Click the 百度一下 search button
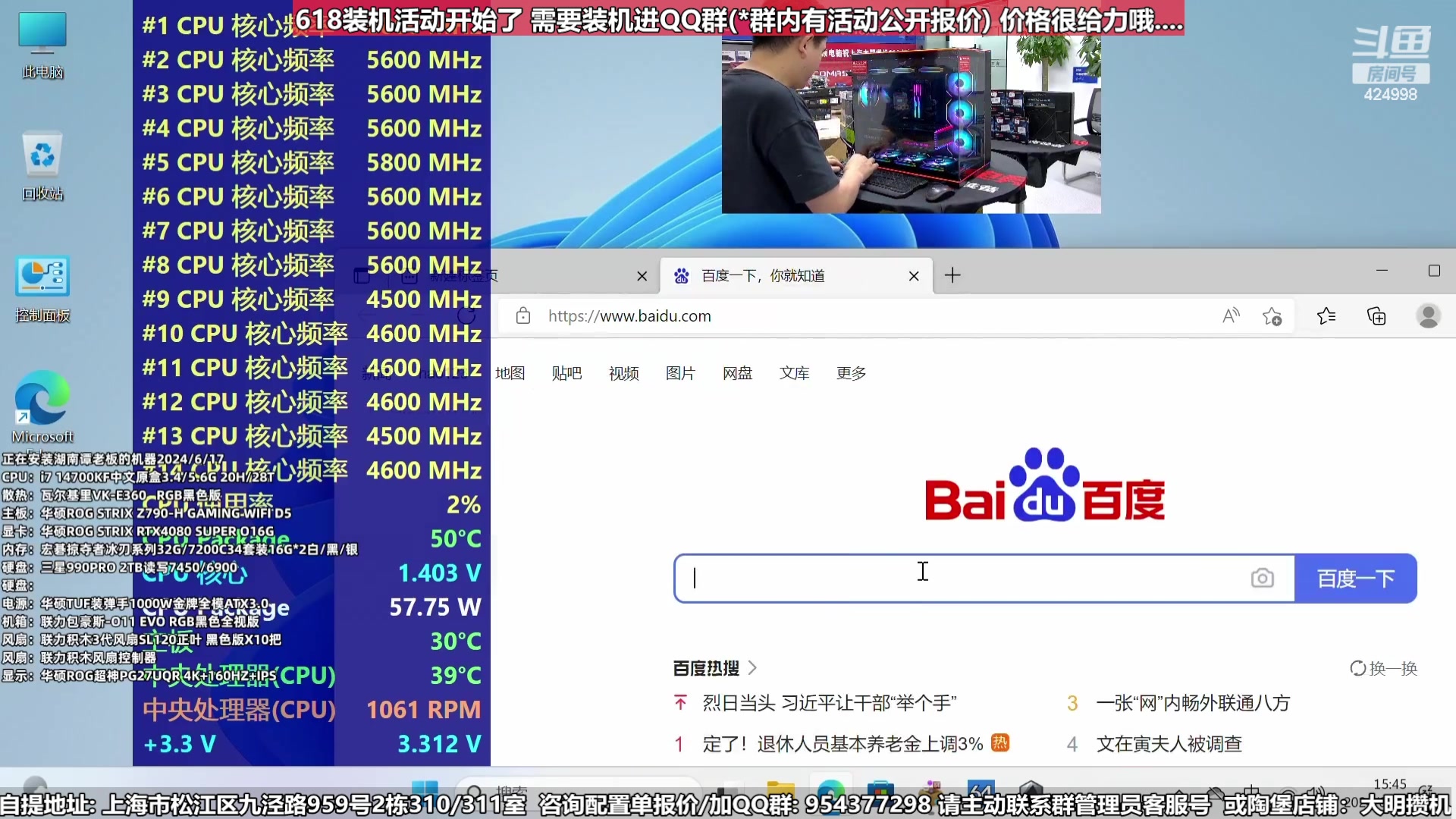Viewport: 1456px width, 819px height. (x=1356, y=579)
